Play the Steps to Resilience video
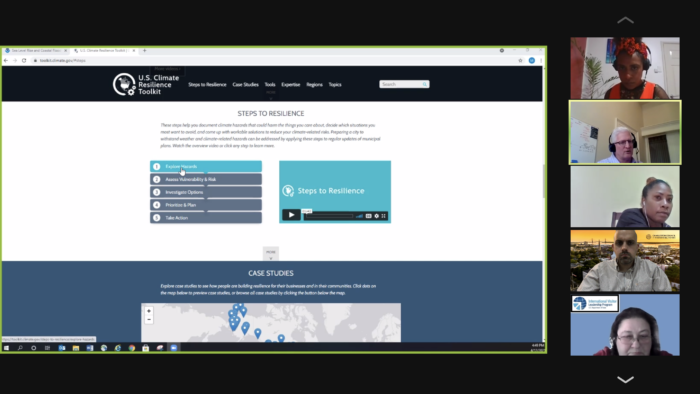 point(291,215)
